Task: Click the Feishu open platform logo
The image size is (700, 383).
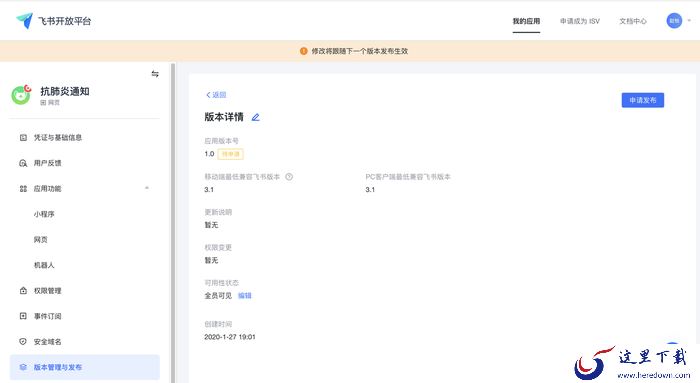Action: [53, 21]
